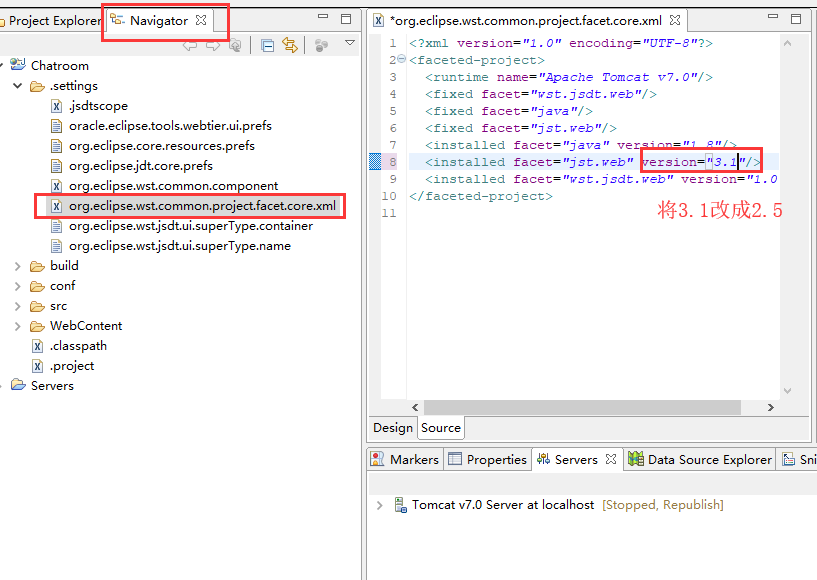Select the WebContent folder icon
The height and width of the screenshot is (580, 817).
click(x=38, y=326)
